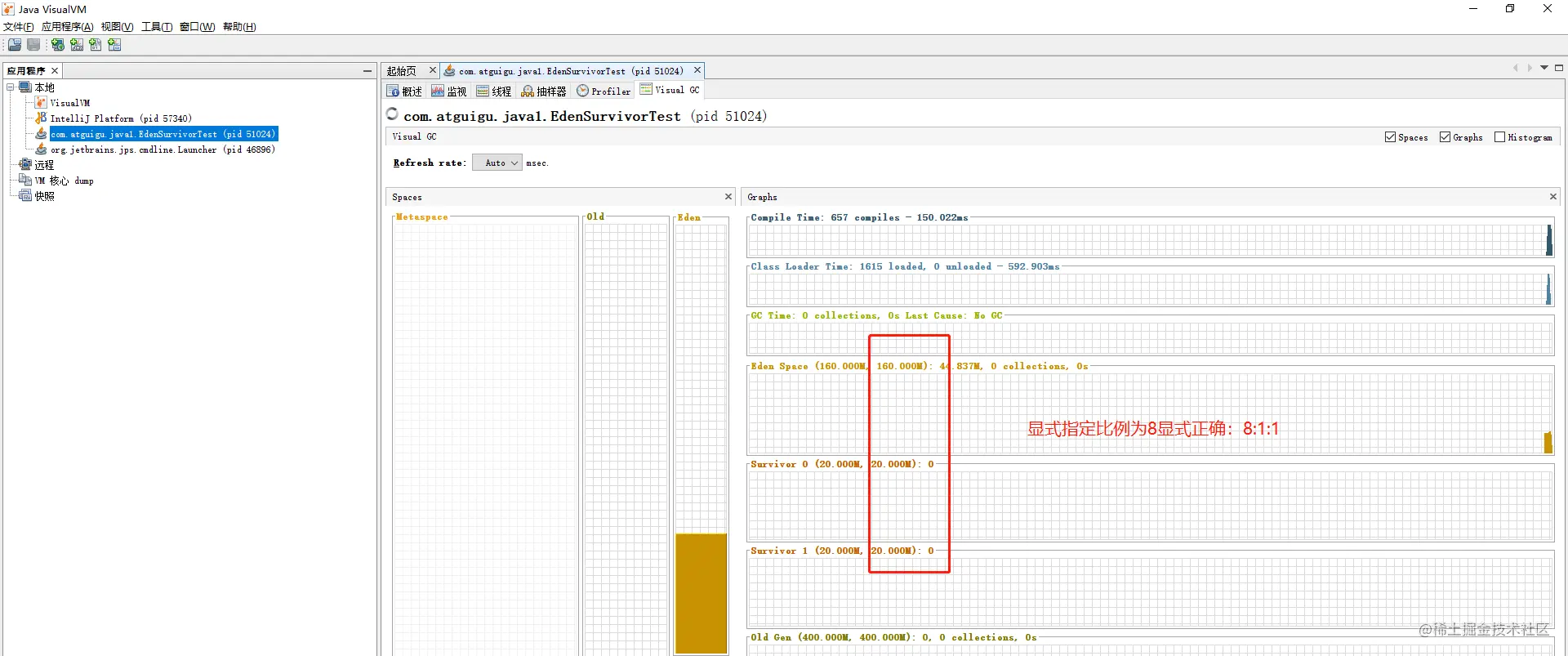1568x656 pixels.
Task: Switch to the 抽样器 tab
Action: tap(544, 91)
